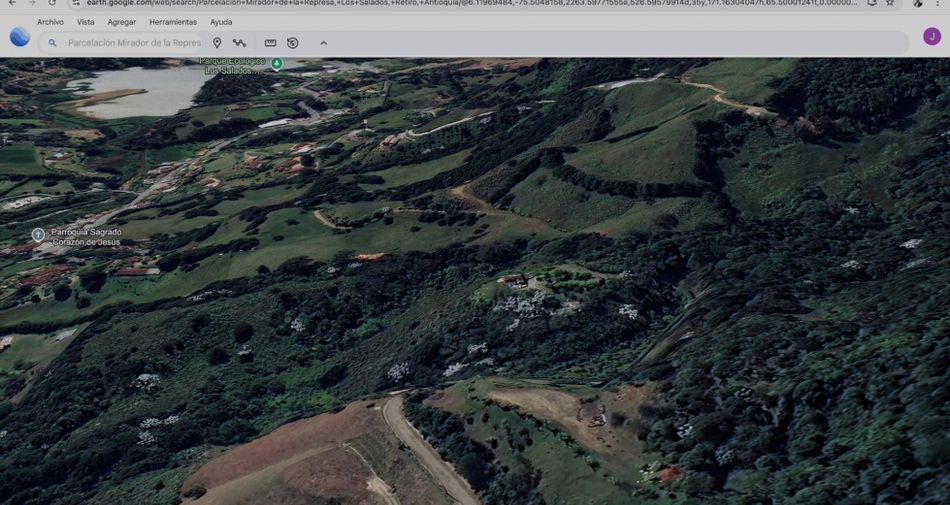
Task: Open the Archivo menu
Action: (50, 22)
